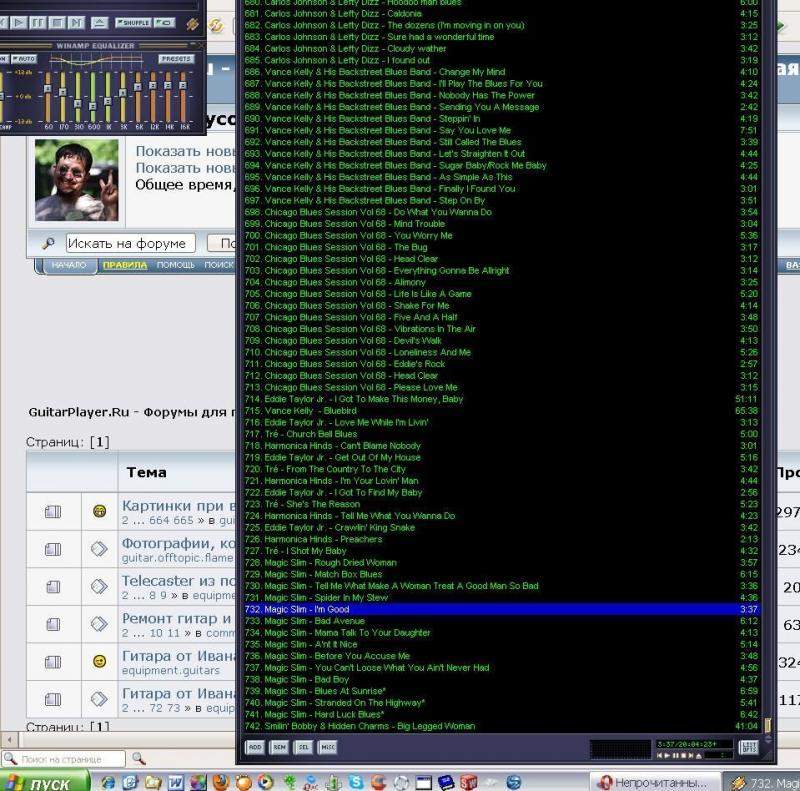Select track 726 Harmonica Hinds - Preachers
Screen dimensions: 800x791
[502, 539]
